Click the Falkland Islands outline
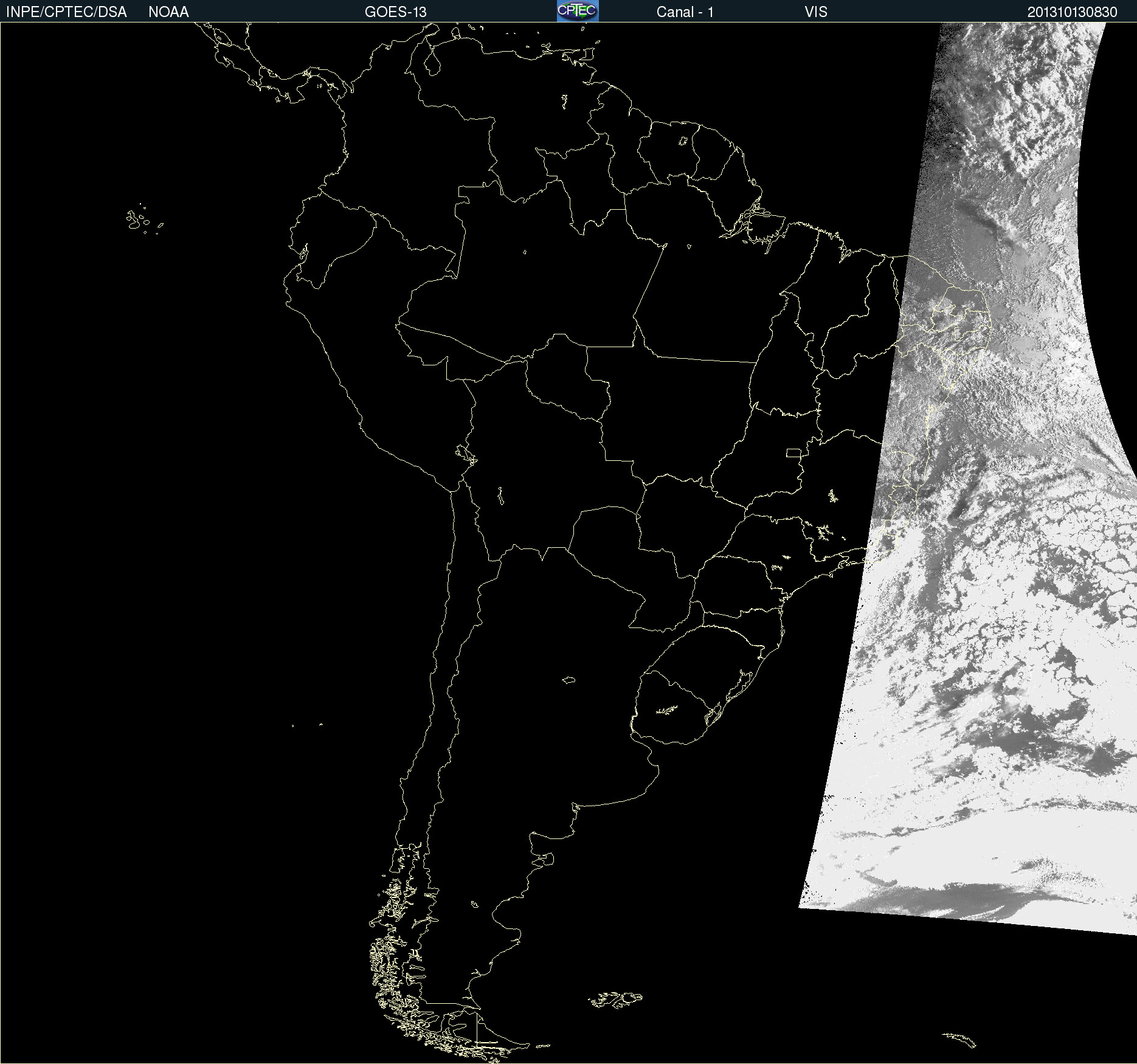This screenshot has width=1137, height=1064. [x=615, y=1000]
